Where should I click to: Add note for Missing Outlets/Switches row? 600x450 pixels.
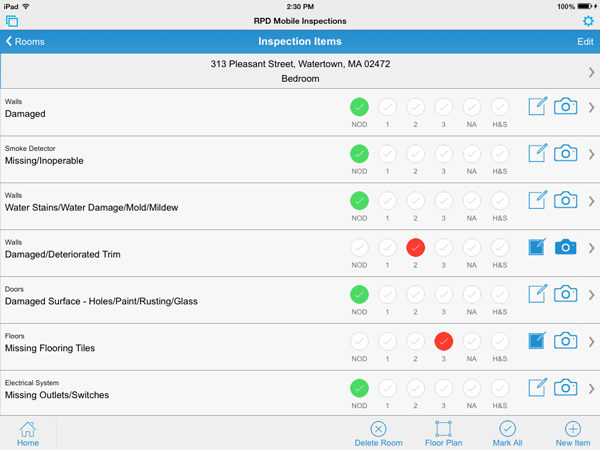[x=538, y=387]
